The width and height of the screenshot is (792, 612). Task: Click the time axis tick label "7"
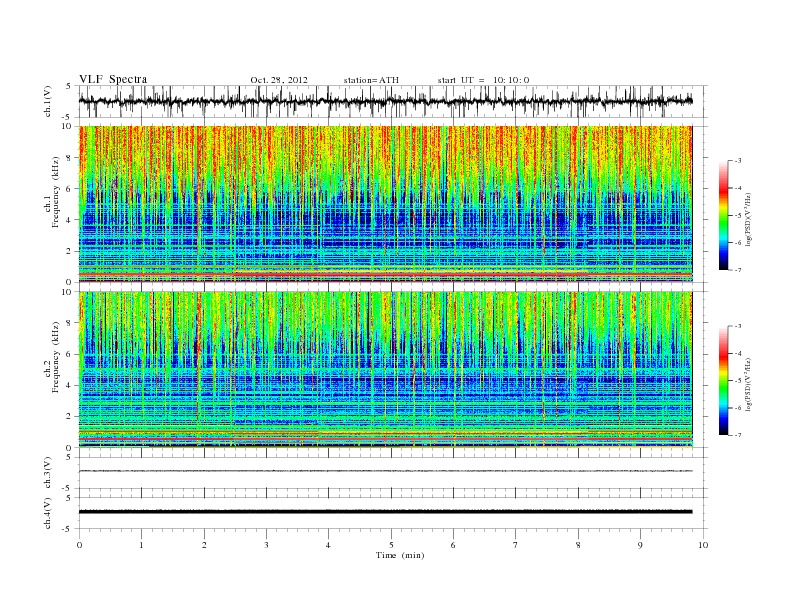pyautogui.click(x=516, y=545)
